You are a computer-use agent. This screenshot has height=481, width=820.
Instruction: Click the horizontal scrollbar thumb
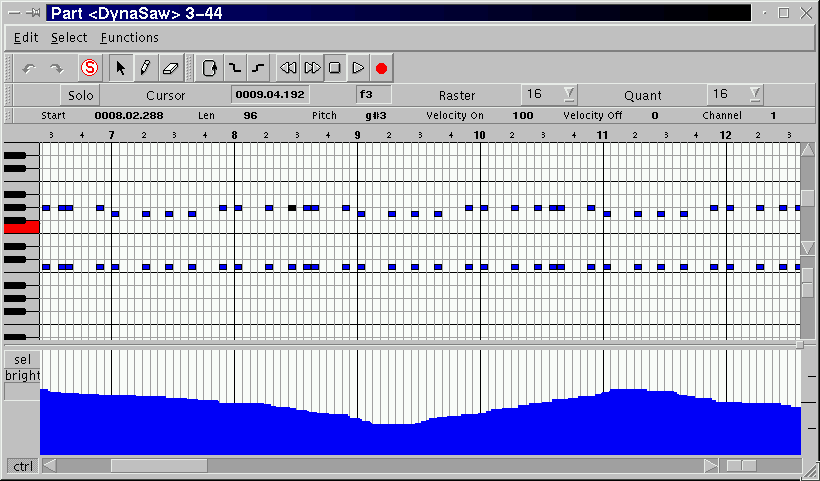click(150, 466)
